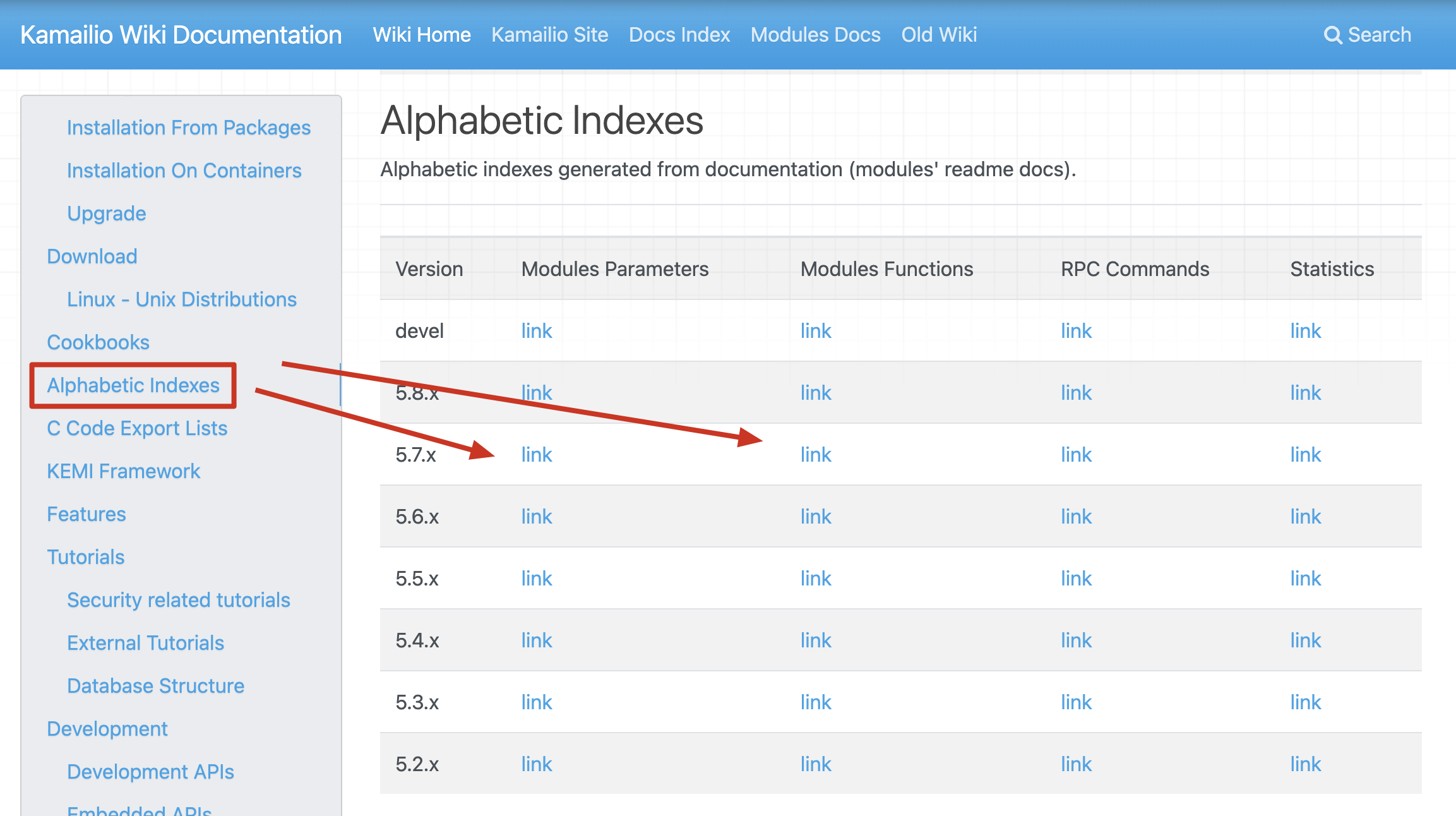Open Kamailio Wiki Documentation site title
1456x816 pixels.
181,35
